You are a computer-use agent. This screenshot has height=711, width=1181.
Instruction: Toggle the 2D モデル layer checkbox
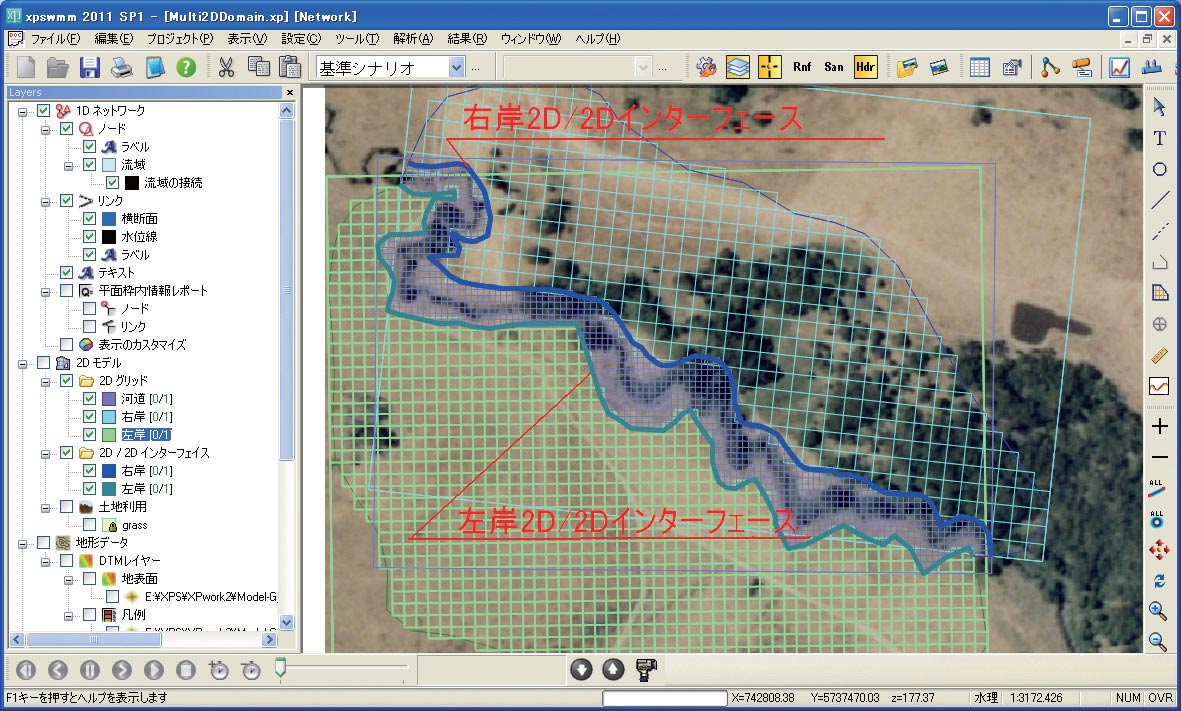click(43, 362)
